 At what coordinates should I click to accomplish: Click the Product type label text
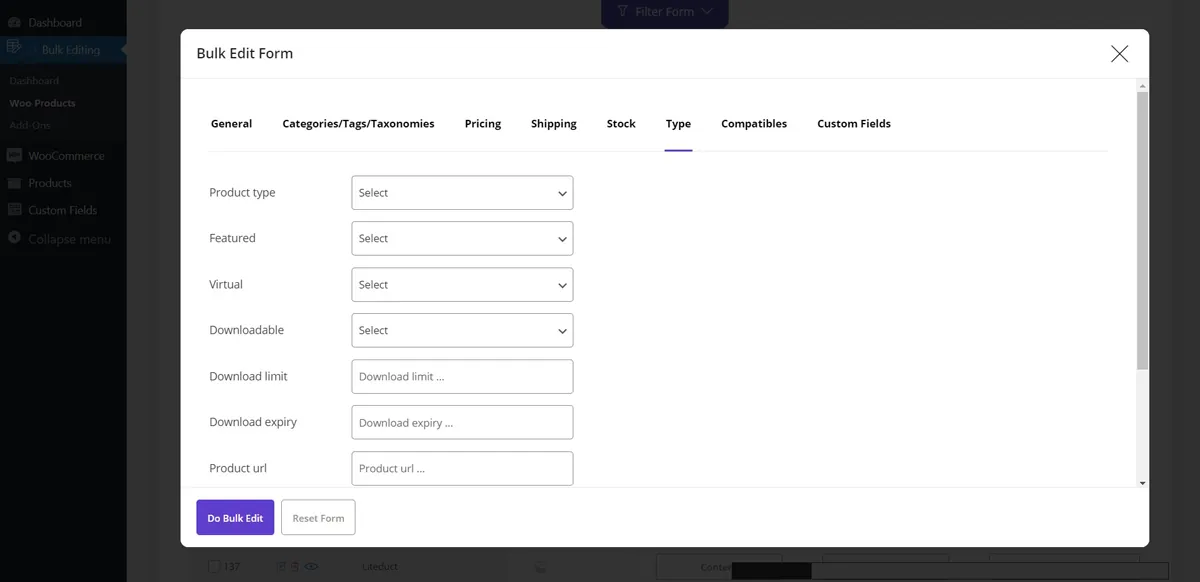click(x=242, y=193)
